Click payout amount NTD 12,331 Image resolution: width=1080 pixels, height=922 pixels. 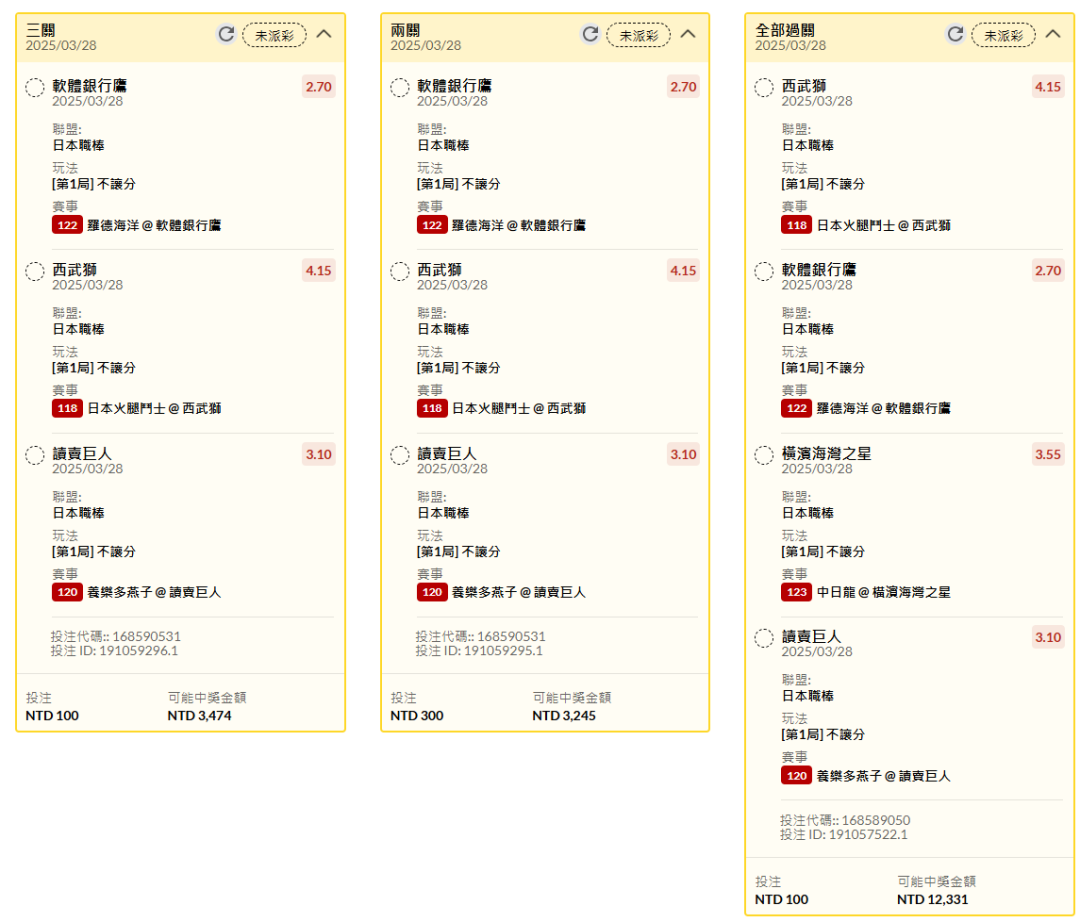click(x=932, y=900)
